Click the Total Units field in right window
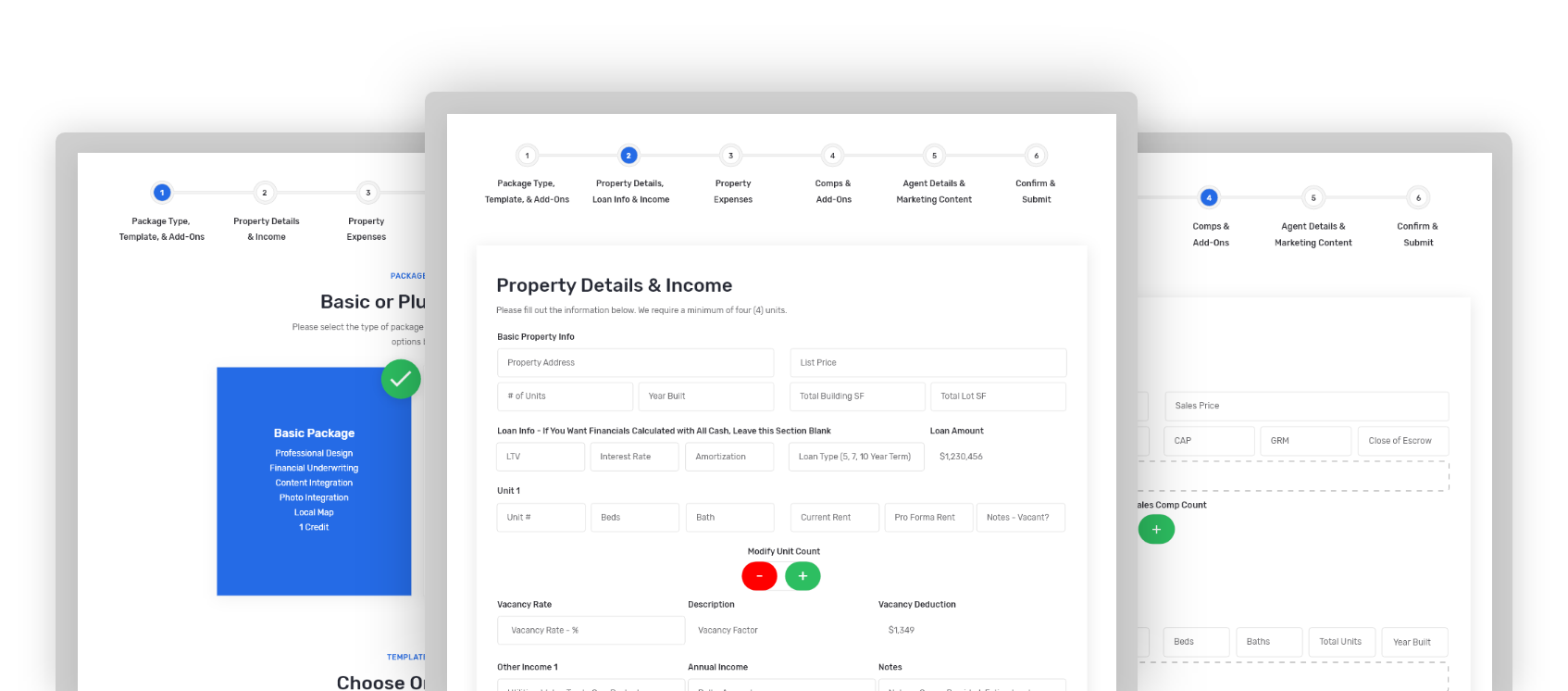Screen dimensions: 1568x691 click(1341, 642)
